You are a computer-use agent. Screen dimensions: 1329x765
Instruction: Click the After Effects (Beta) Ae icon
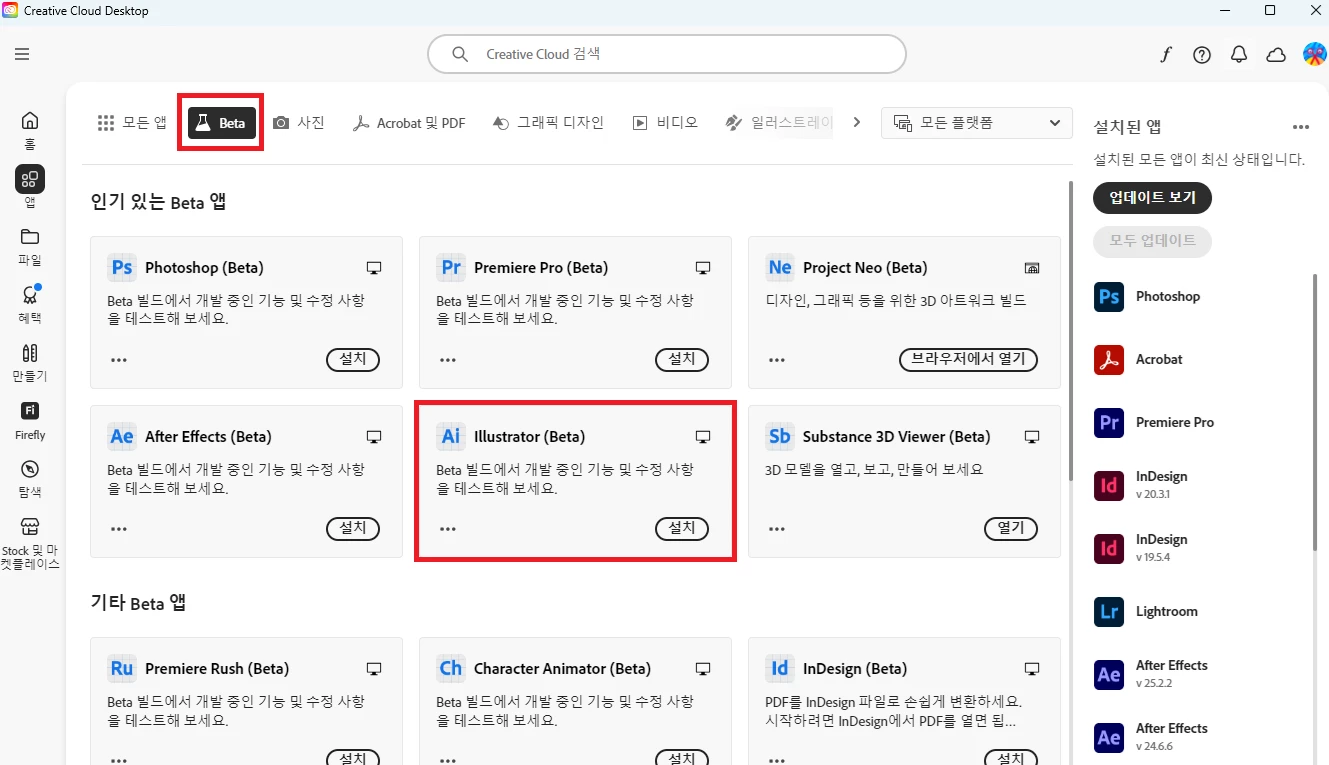(x=122, y=436)
